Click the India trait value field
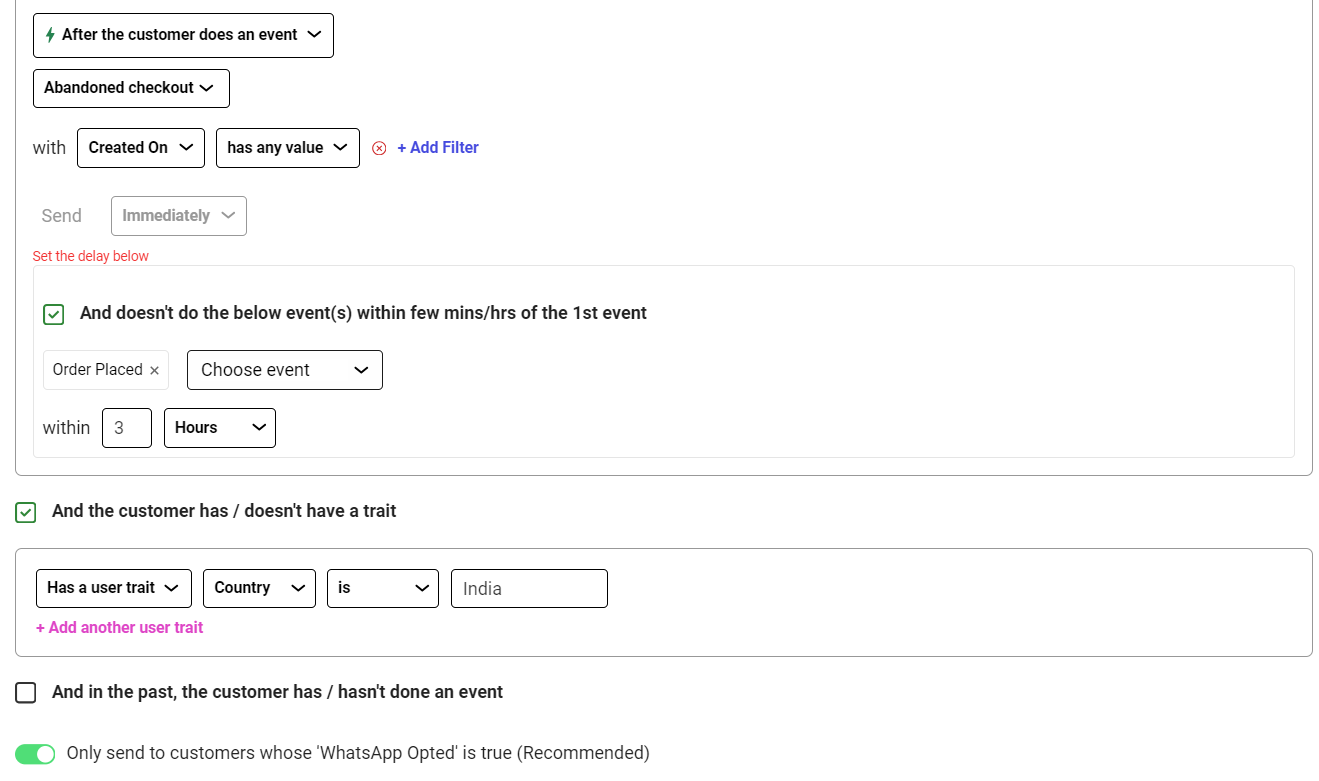Screen dimensions: 1319x781 tap(529, 588)
